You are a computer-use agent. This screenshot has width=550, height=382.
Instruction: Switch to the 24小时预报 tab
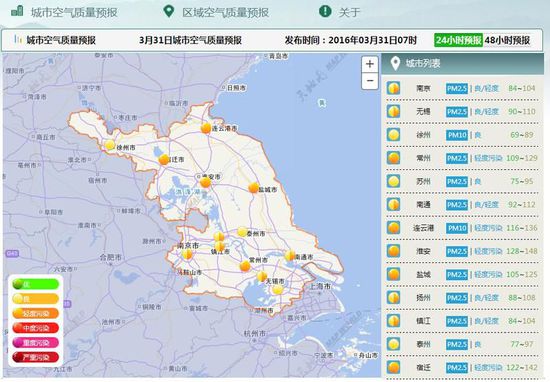[x=458, y=40]
